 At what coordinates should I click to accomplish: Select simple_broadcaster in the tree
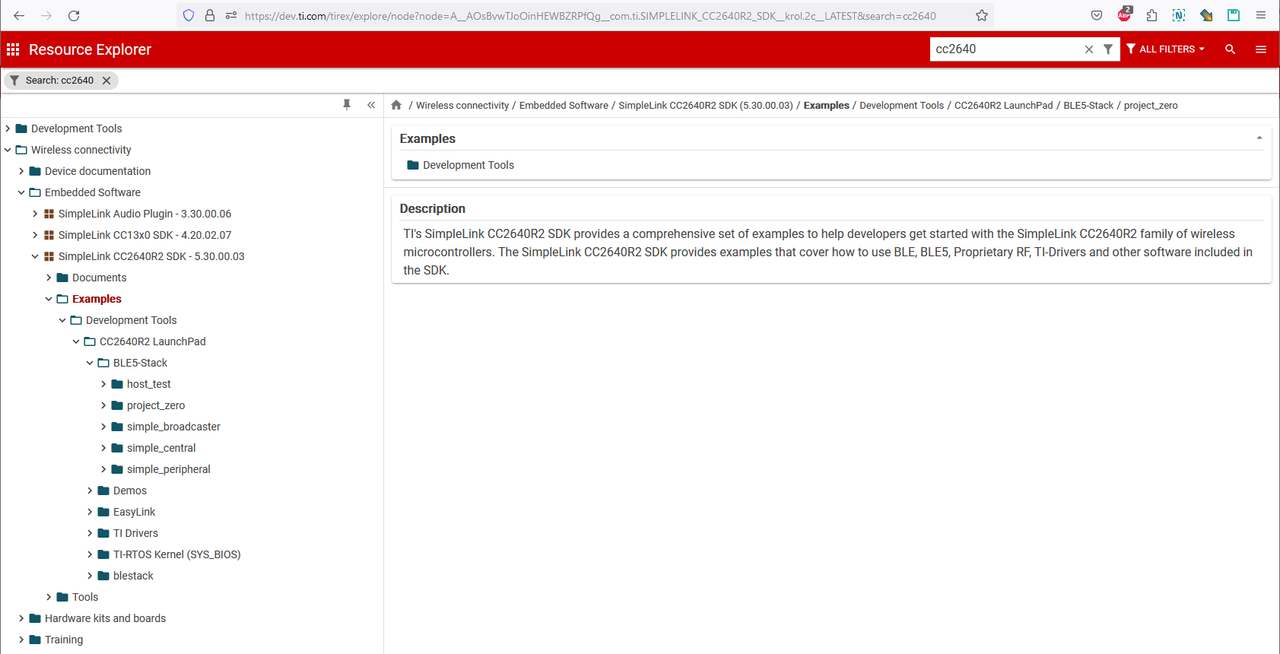click(x=173, y=427)
